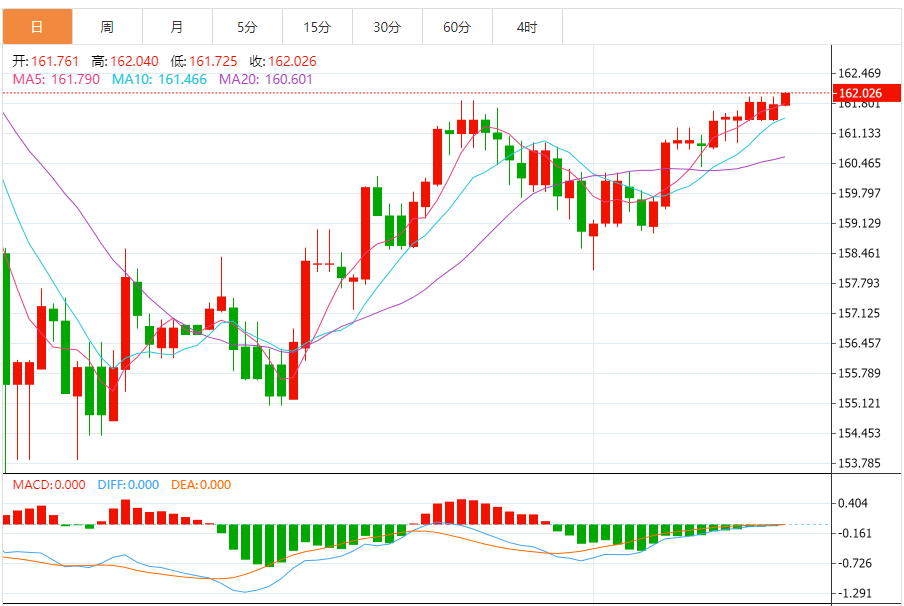Image resolution: width=904 pixels, height=606 pixels.
Task: Click the DEA: 0.000 label
Action: 201,484
